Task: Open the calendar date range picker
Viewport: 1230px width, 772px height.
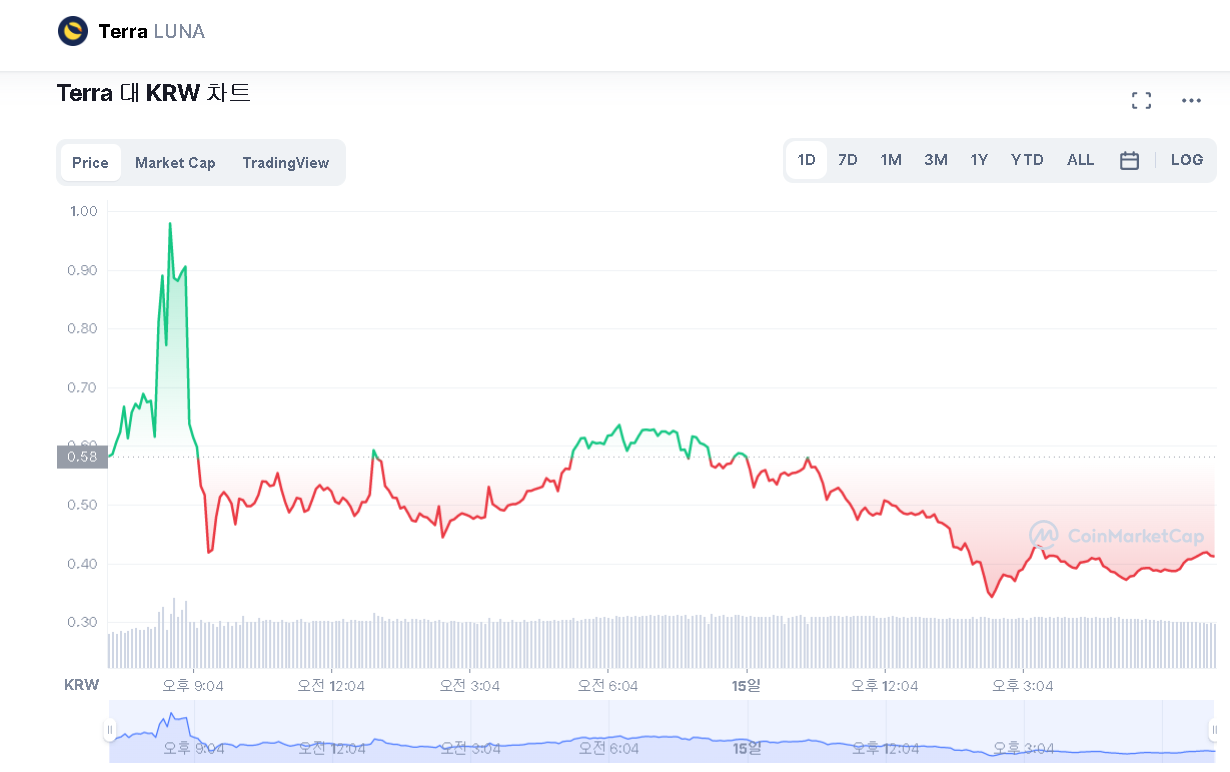Action: (1129, 160)
